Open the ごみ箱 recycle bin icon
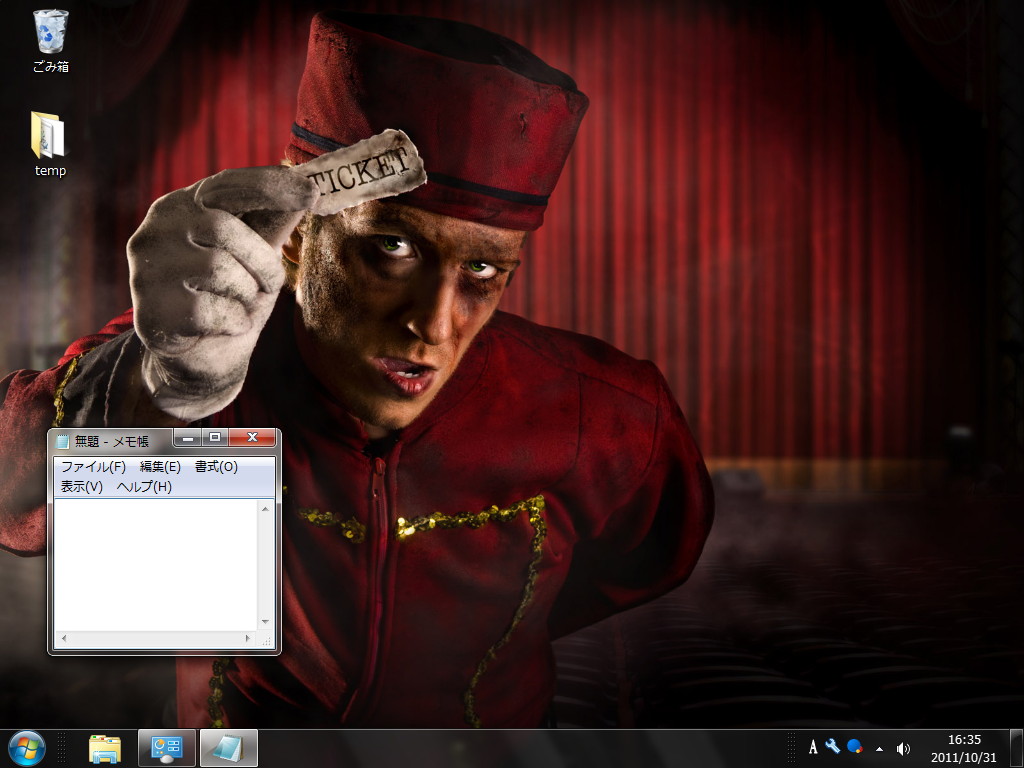The width and height of the screenshot is (1024, 768). pos(50,40)
